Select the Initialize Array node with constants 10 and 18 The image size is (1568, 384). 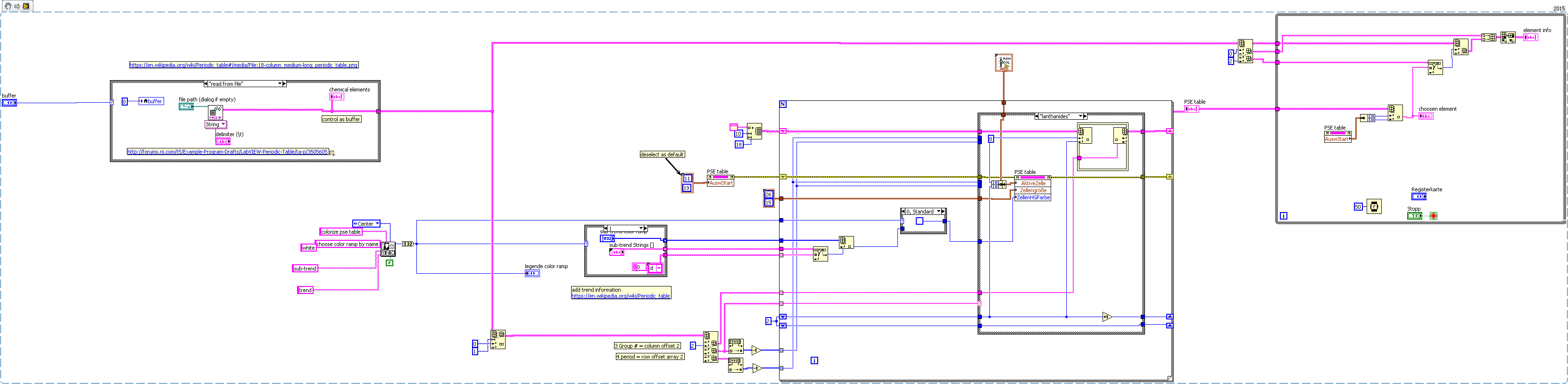pos(754,131)
